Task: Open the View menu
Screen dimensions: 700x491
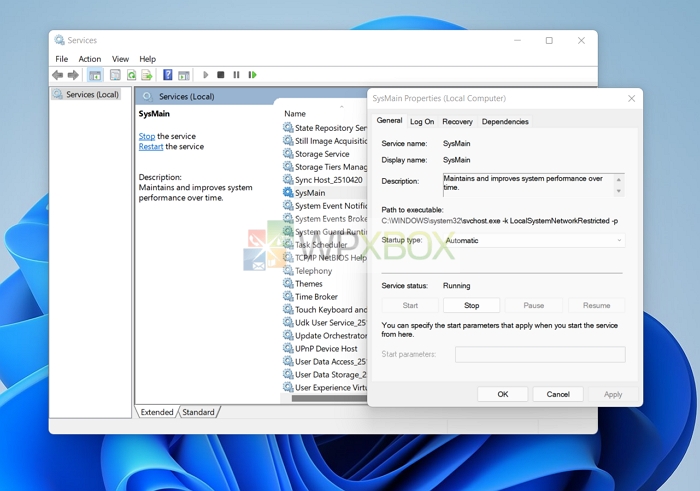Action: pos(120,59)
